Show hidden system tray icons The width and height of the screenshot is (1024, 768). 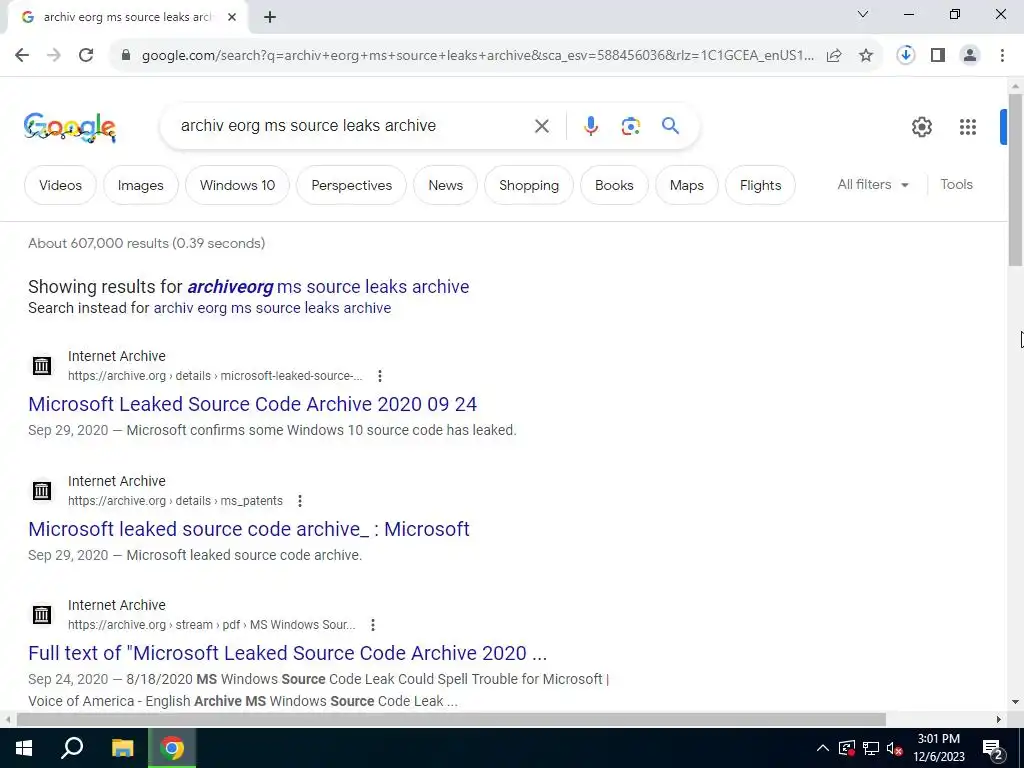pyautogui.click(x=822, y=748)
